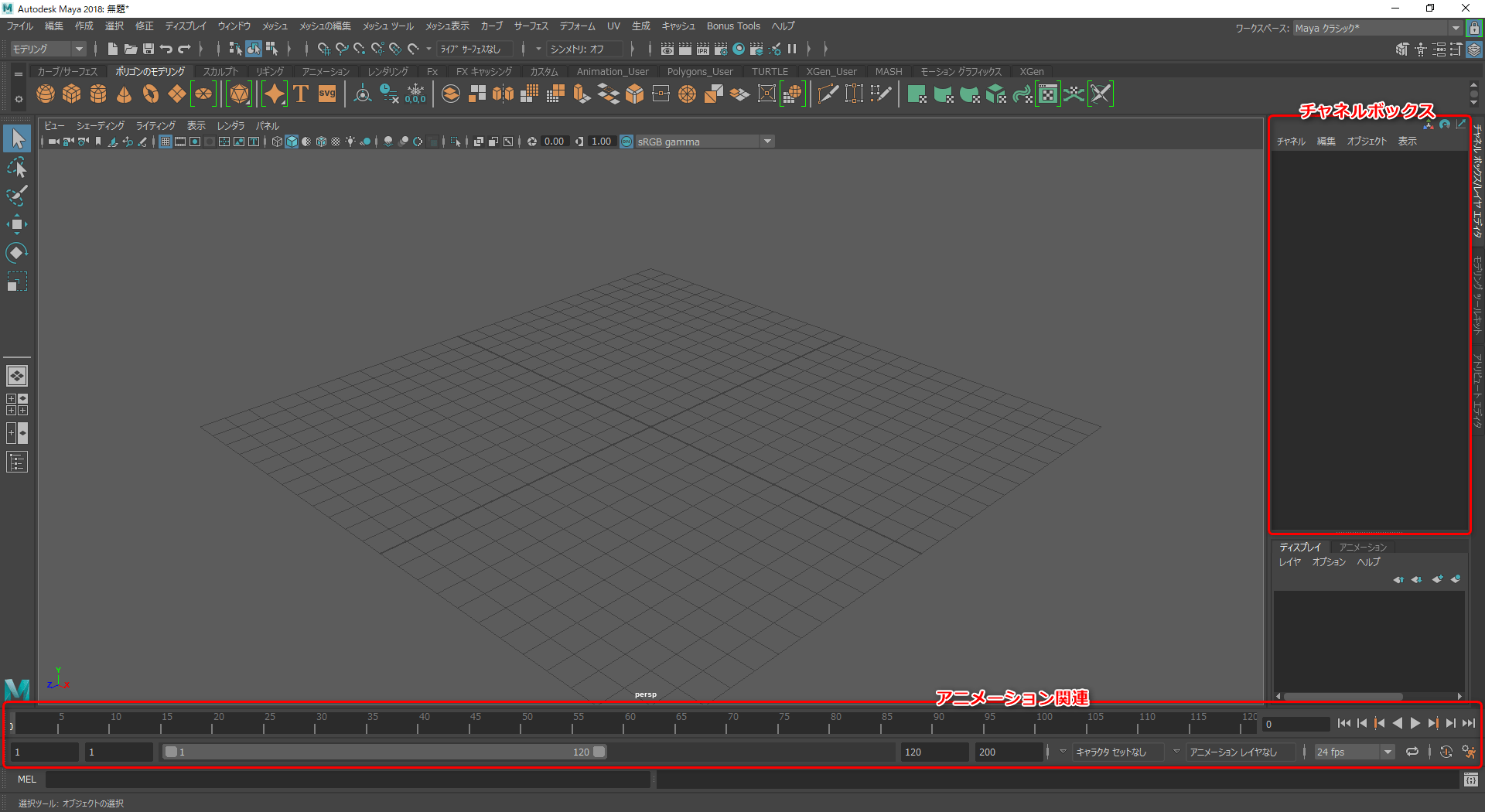Click the Select tool arrow in toolbox

click(17, 138)
